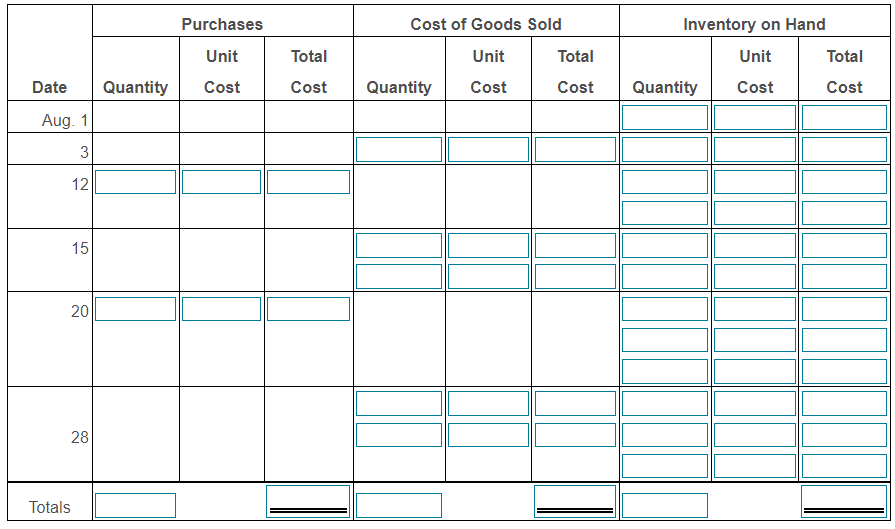Focus Aug. 28 first-line Inventory Quantity field
895x529 pixels.
(x=664, y=403)
